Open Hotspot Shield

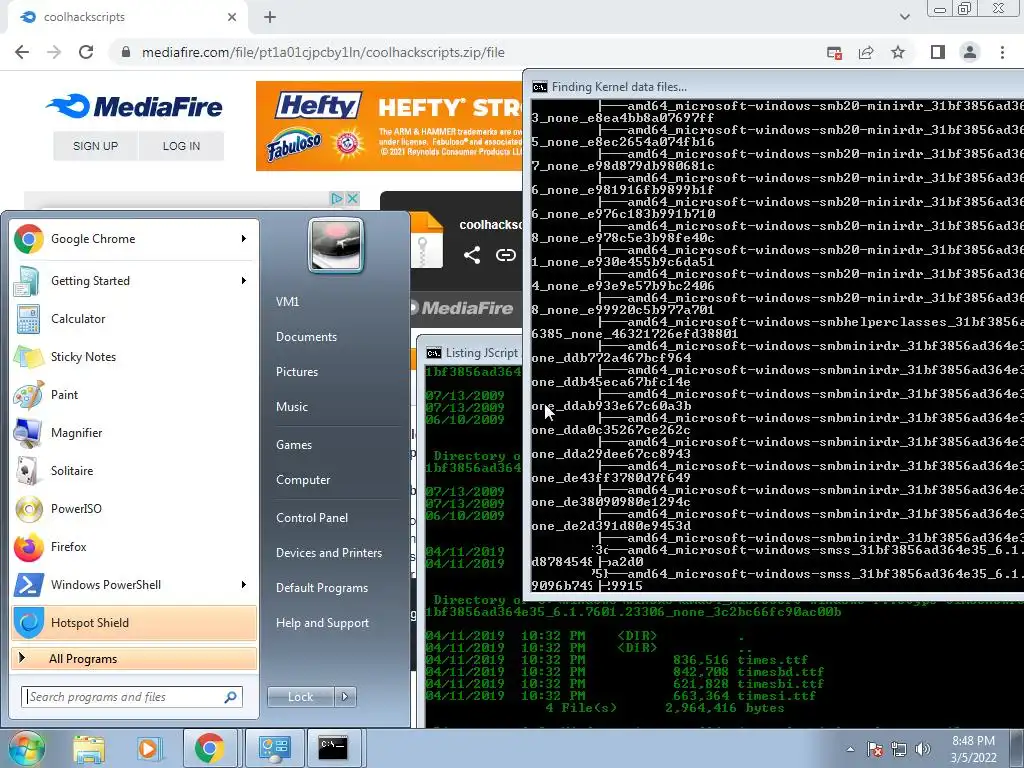(x=134, y=622)
